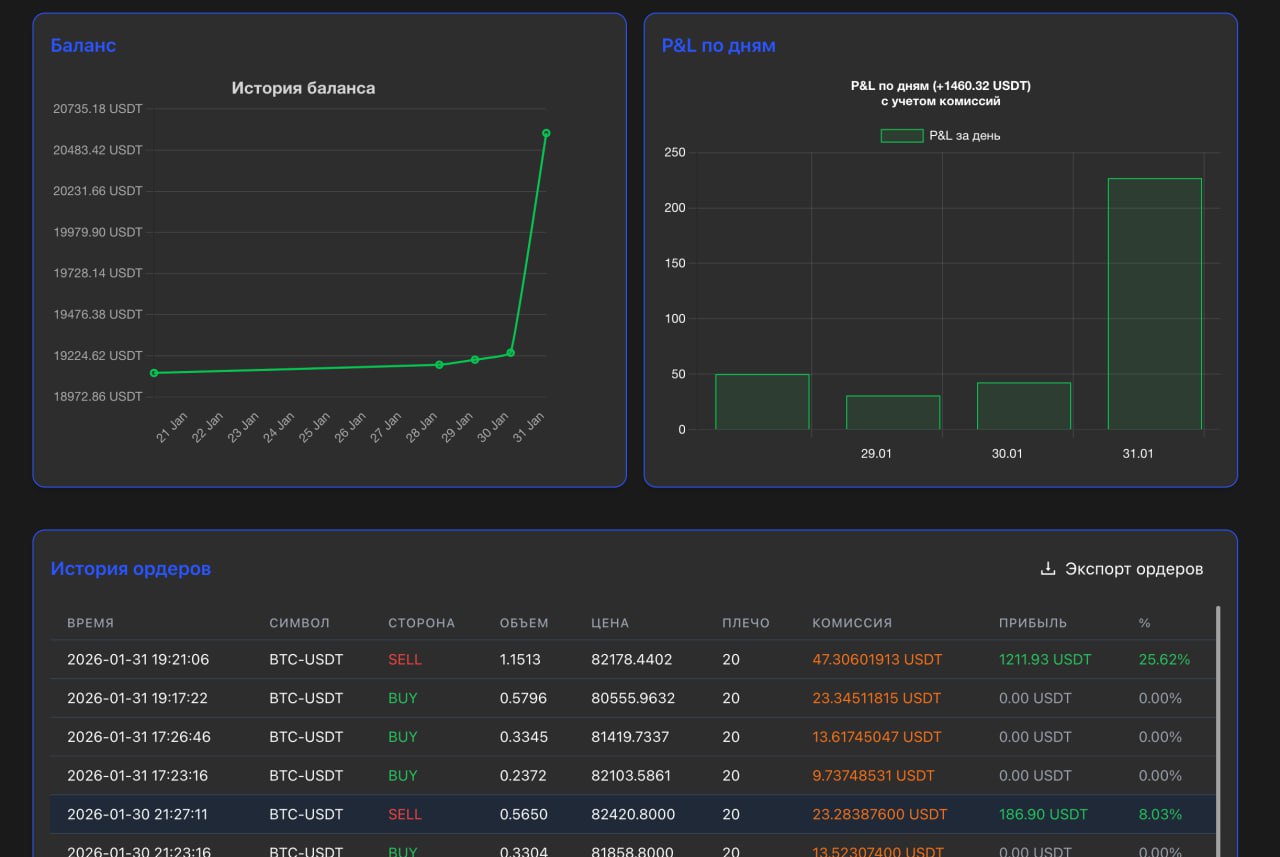Click the tallest P&L bar for 31.01
The image size is (1280, 857).
point(1154,304)
